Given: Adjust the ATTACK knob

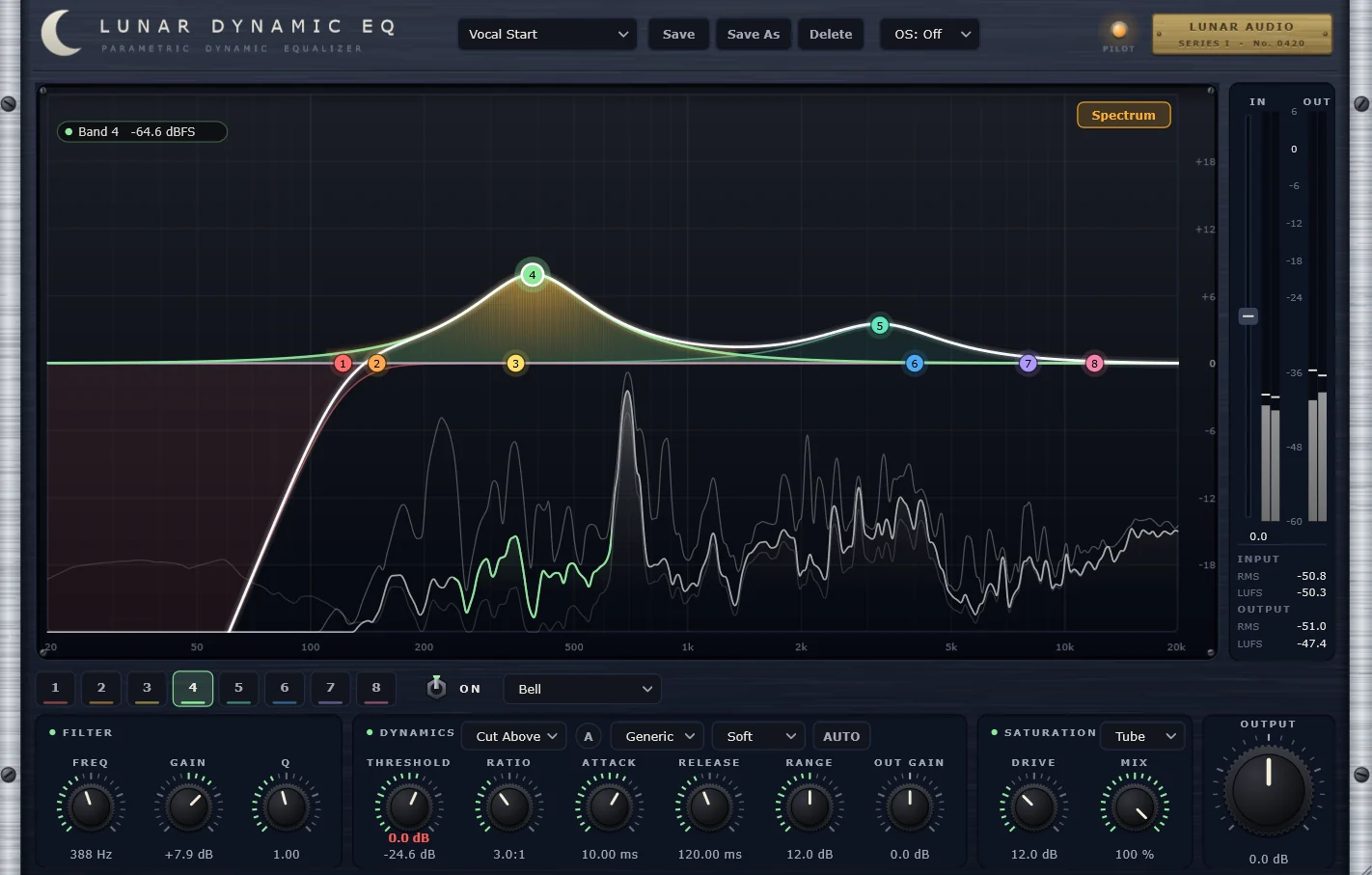Looking at the screenshot, I should (x=609, y=807).
